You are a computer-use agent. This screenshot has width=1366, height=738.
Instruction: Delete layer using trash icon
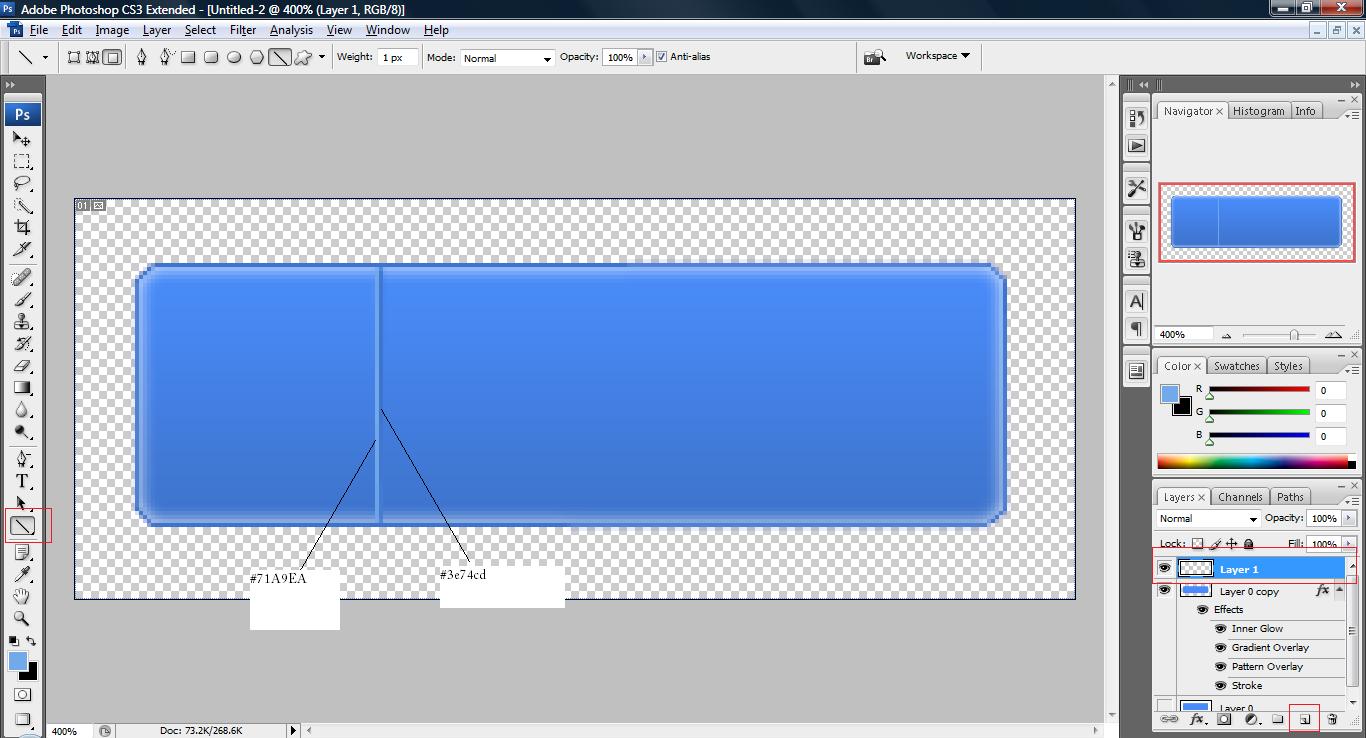[1332, 719]
